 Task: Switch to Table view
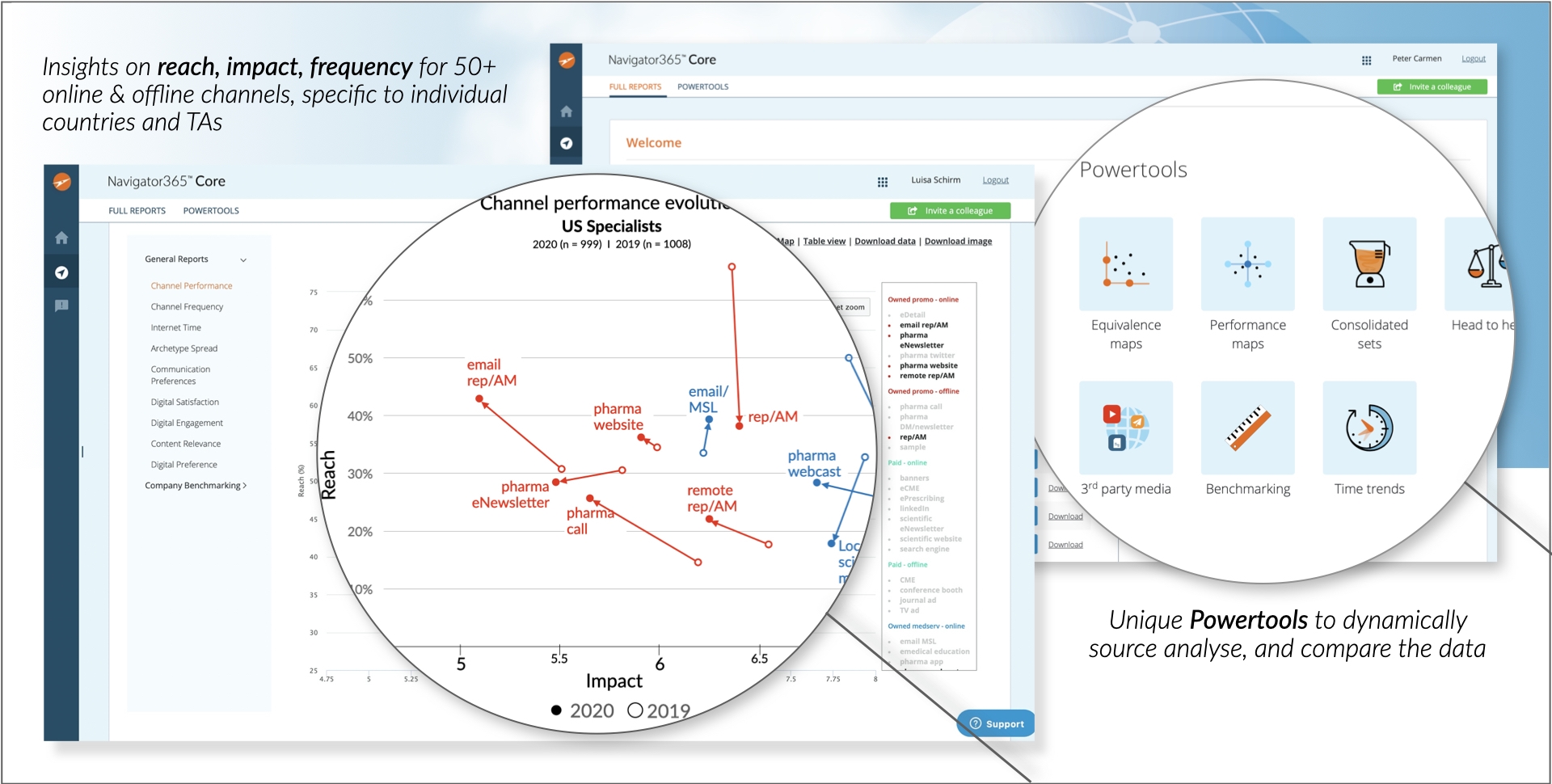[x=824, y=241]
